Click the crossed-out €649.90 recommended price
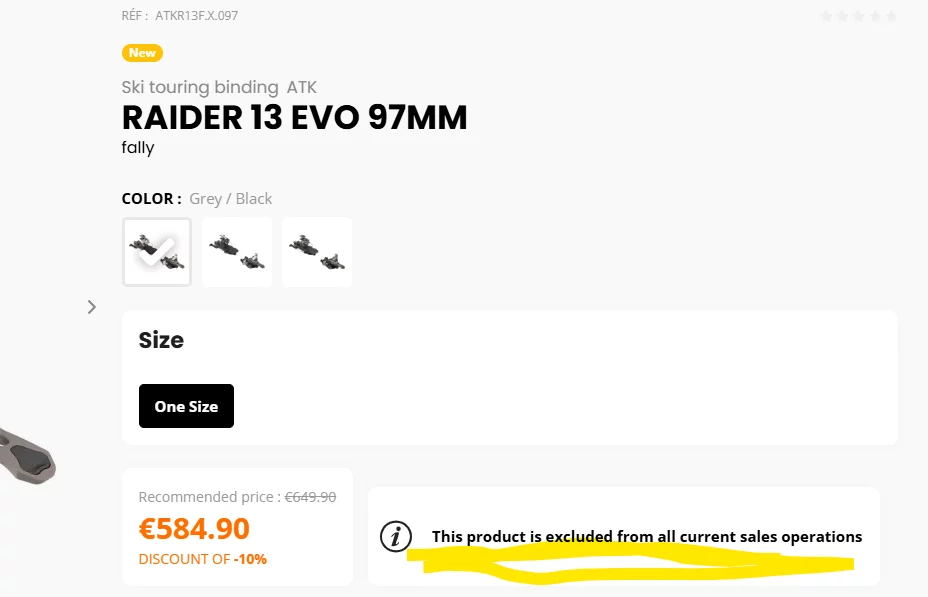The image size is (928, 597). (x=310, y=497)
